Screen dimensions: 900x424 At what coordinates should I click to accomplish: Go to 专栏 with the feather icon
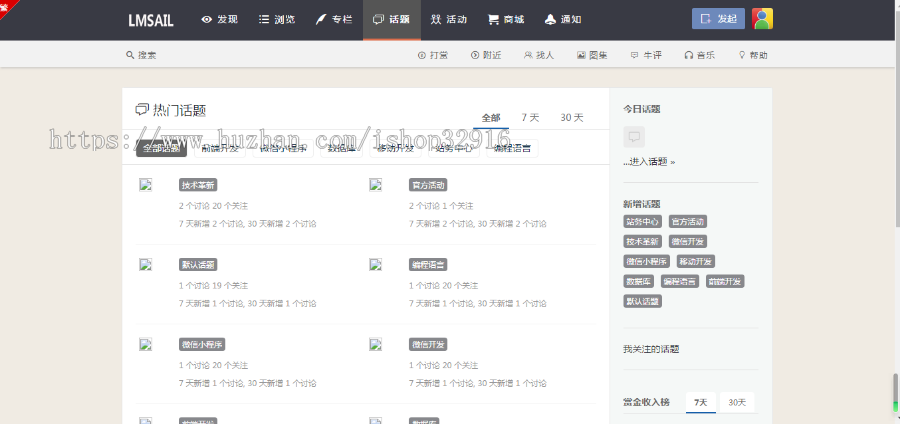click(x=334, y=20)
